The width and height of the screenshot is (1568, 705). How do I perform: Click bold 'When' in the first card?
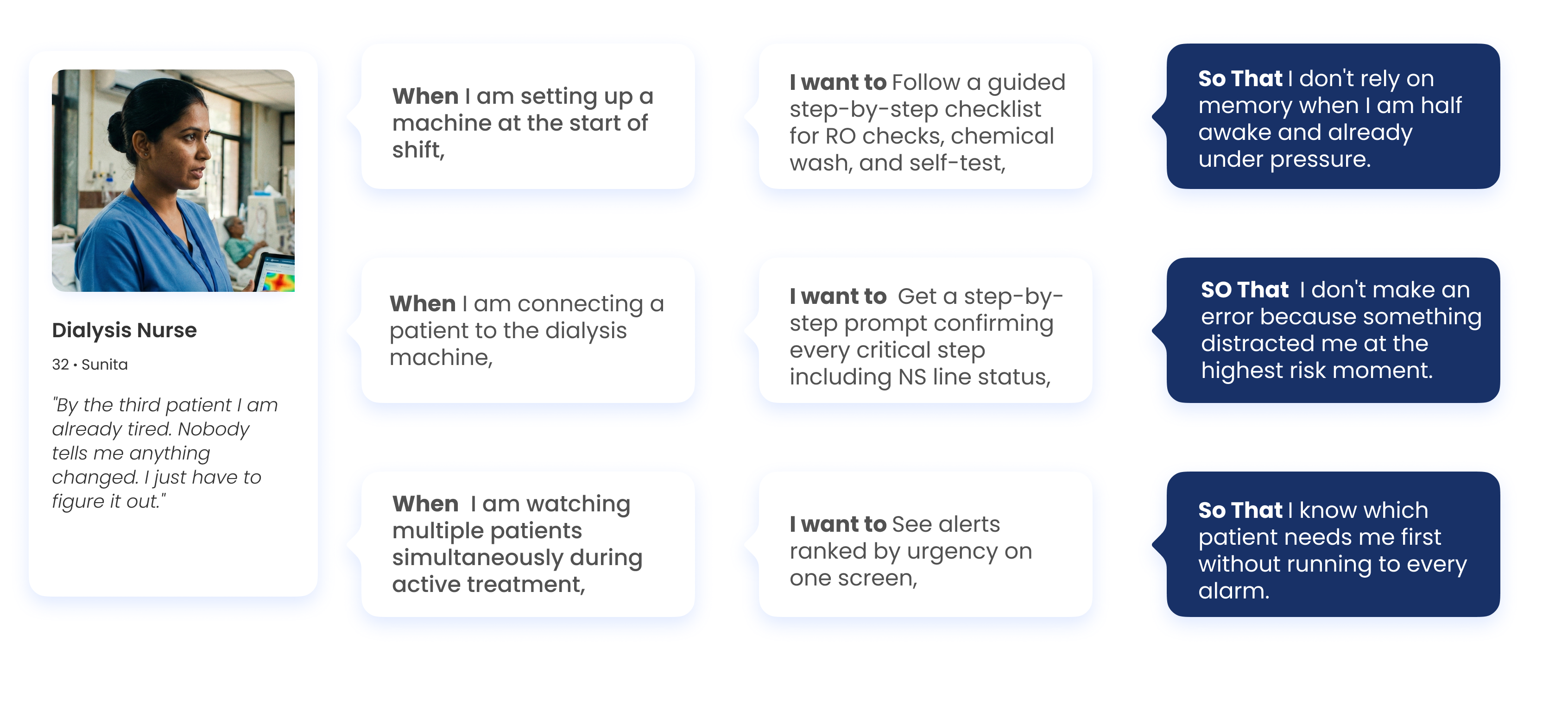(425, 96)
